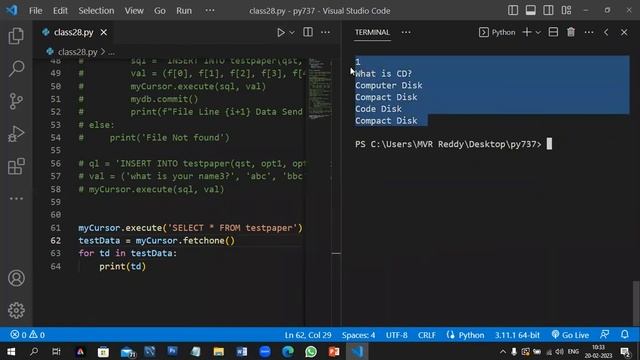
Task: Open the Explorer view in activity bar
Action: coord(16,36)
